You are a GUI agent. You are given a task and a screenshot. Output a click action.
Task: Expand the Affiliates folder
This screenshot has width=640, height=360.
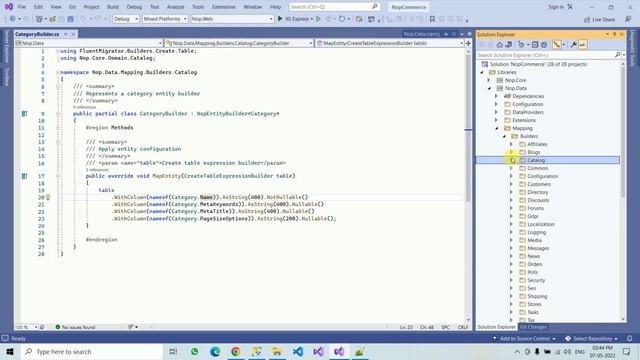[x=511, y=144]
